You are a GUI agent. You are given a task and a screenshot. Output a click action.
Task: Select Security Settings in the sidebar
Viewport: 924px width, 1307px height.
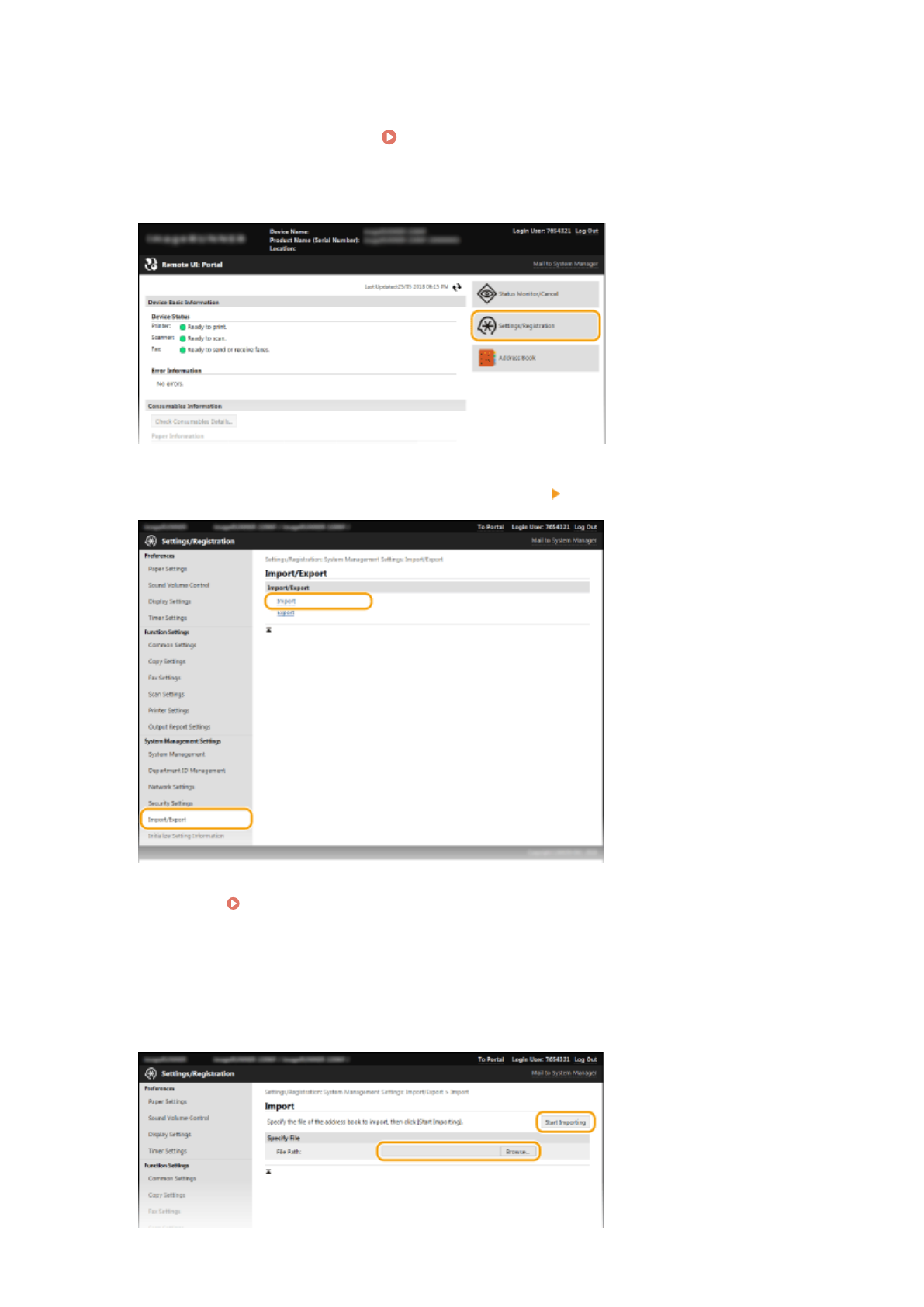[x=171, y=803]
